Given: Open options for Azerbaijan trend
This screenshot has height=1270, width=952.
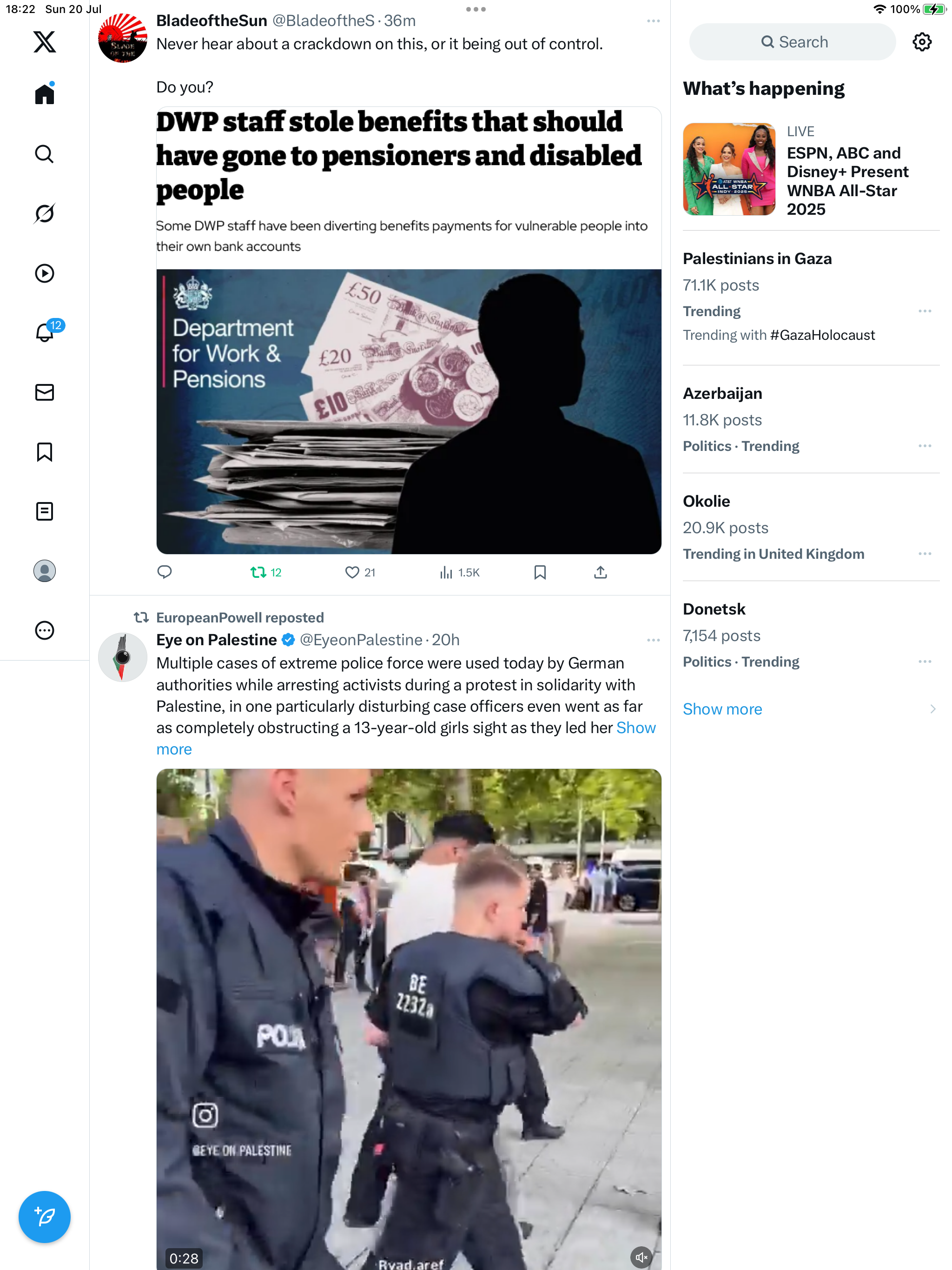Looking at the screenshot, I should click(925, 446).
